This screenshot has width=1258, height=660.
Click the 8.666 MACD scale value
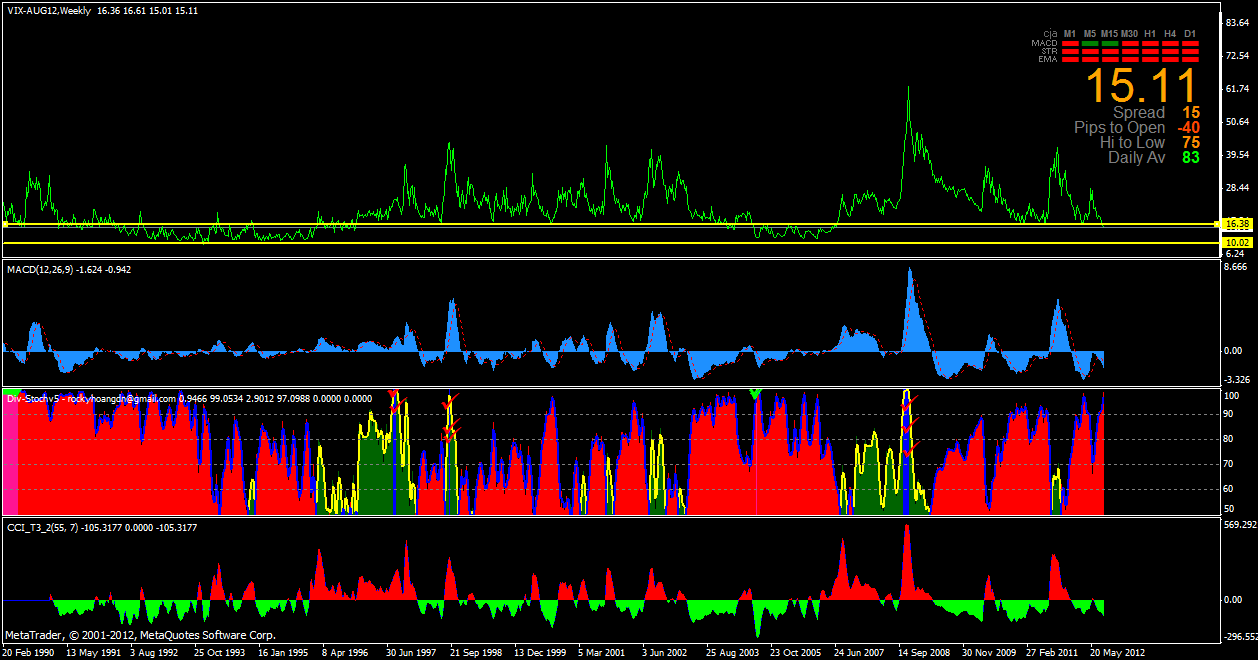point(1237,267)
